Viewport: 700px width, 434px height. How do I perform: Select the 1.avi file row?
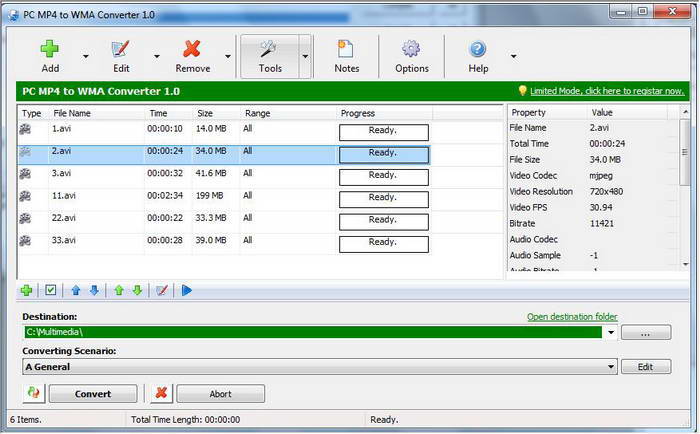coord(223,132)
